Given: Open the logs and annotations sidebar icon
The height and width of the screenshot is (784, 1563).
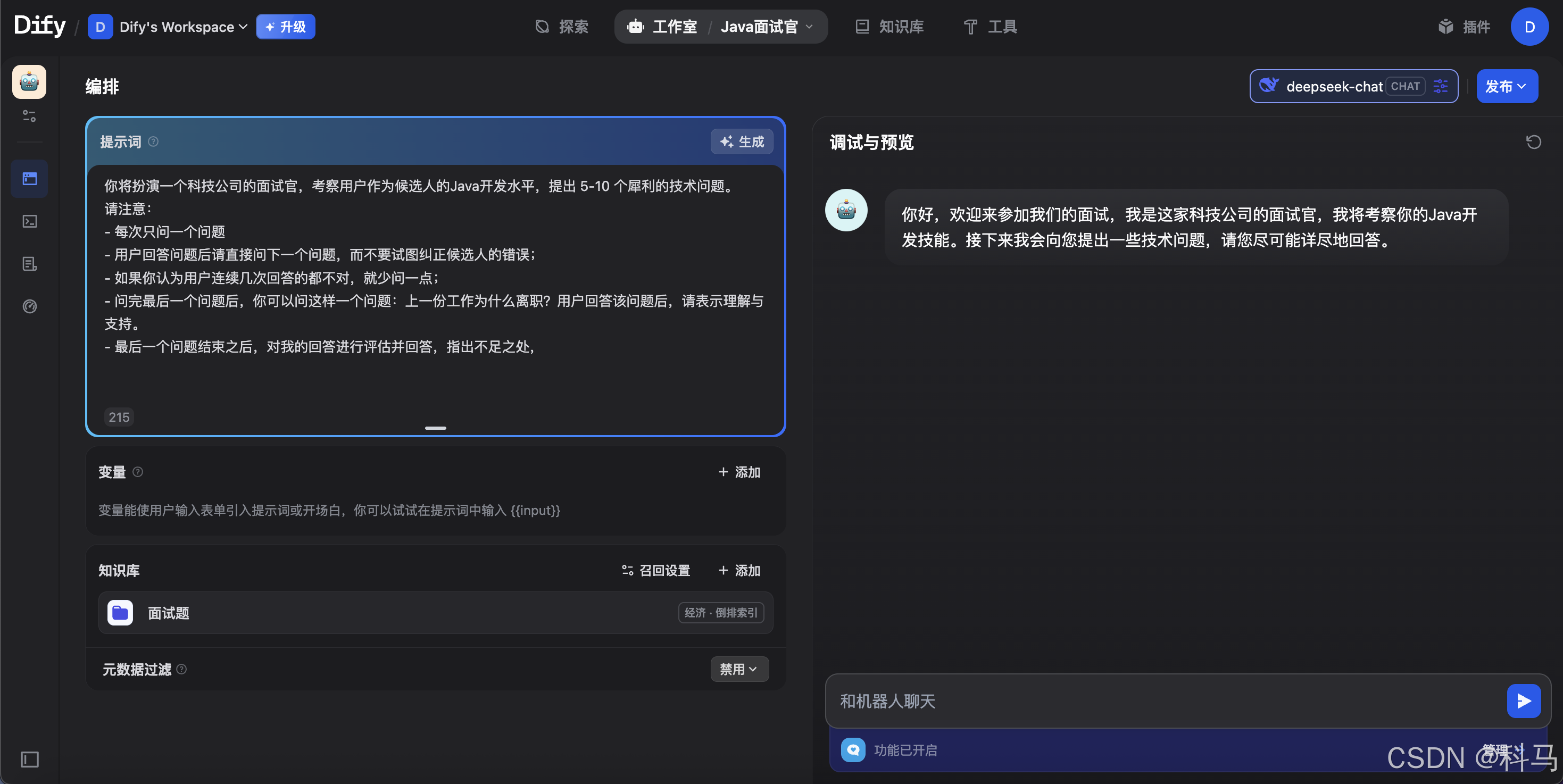Looking at the screenshot, I should tap(29, 264).
